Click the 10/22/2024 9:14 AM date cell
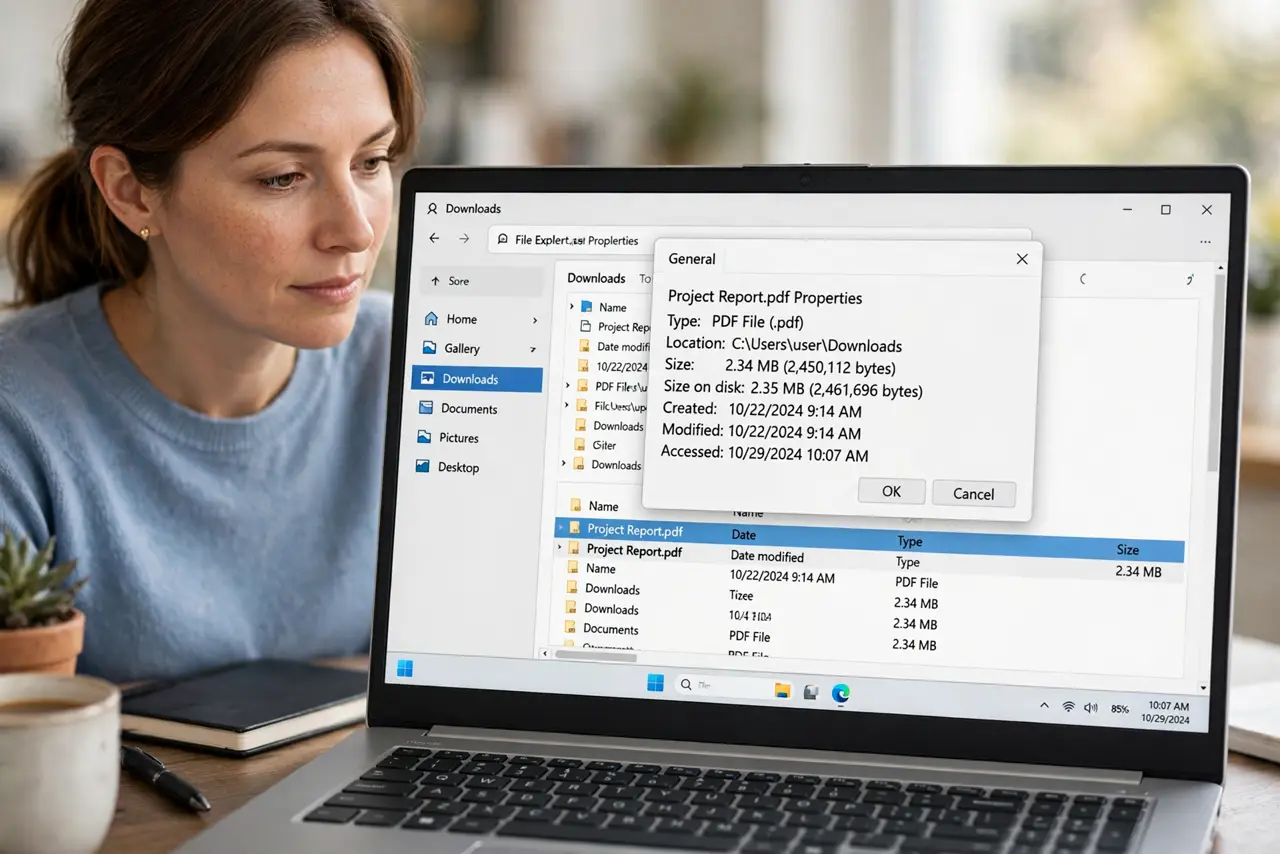 pyautogui.click(x=782, y=577)
